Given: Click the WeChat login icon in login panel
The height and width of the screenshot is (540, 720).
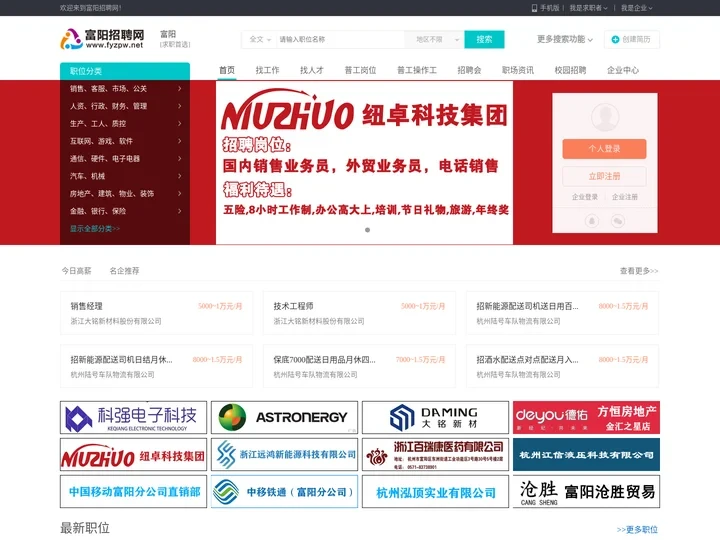Looking at the screenshot, I should (618, 221).
